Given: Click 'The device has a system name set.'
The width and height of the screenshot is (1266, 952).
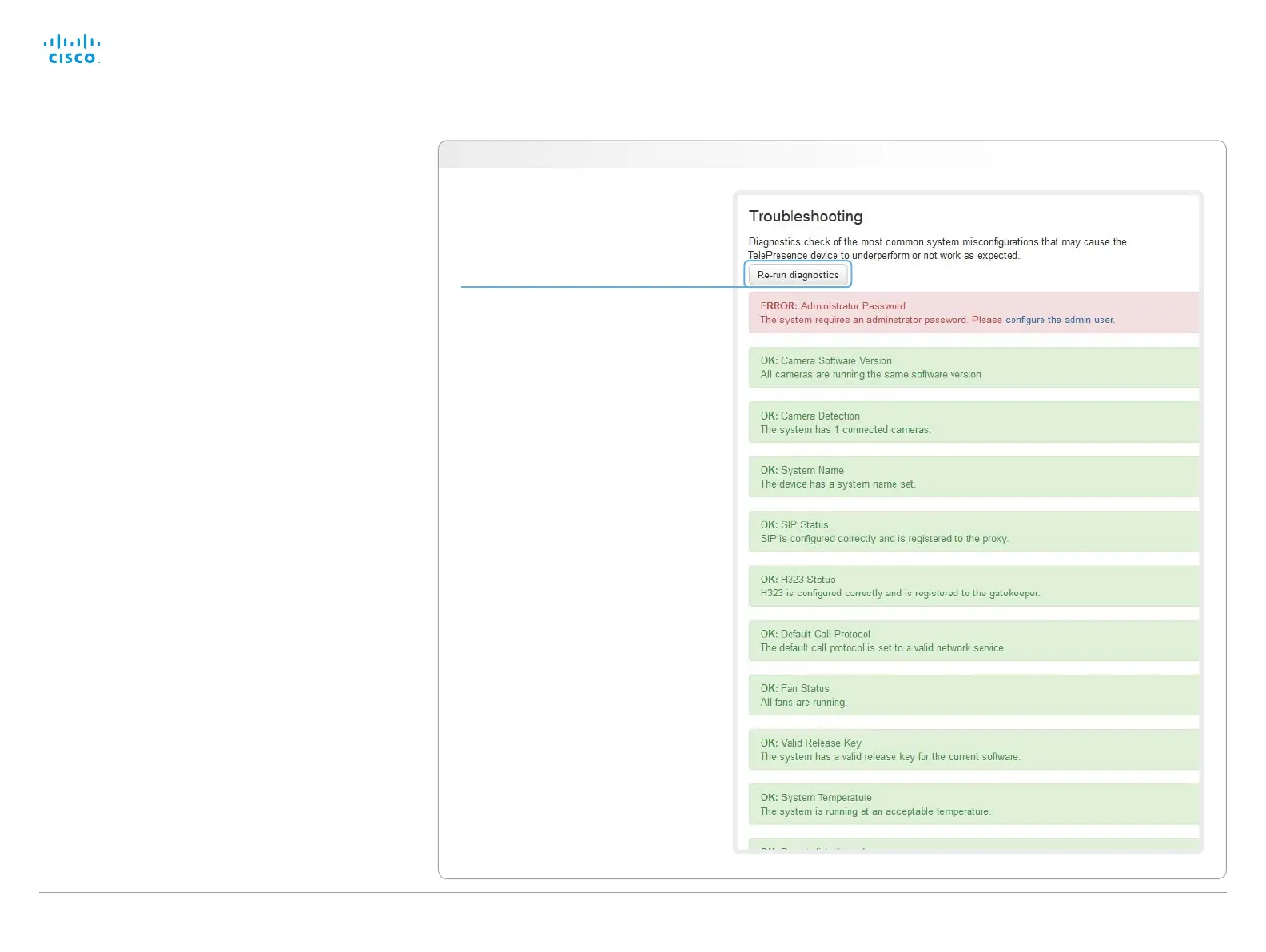Looking at the screenshot, I should click(x=838, y=484).
